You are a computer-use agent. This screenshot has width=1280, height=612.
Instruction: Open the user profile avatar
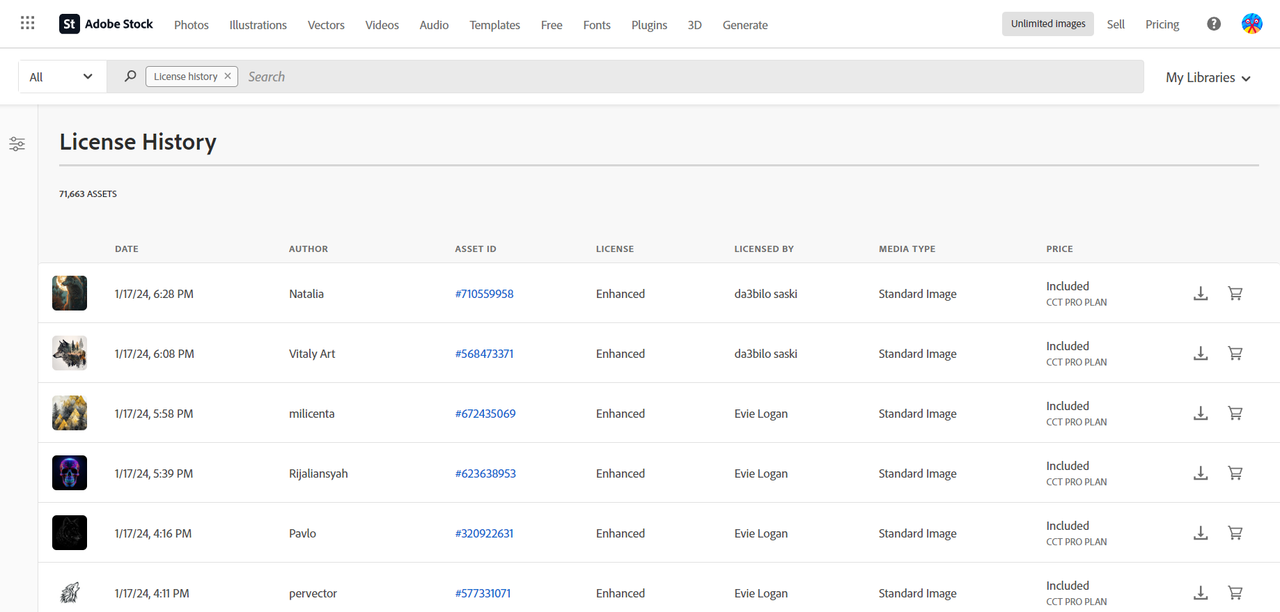point(1252,24)
